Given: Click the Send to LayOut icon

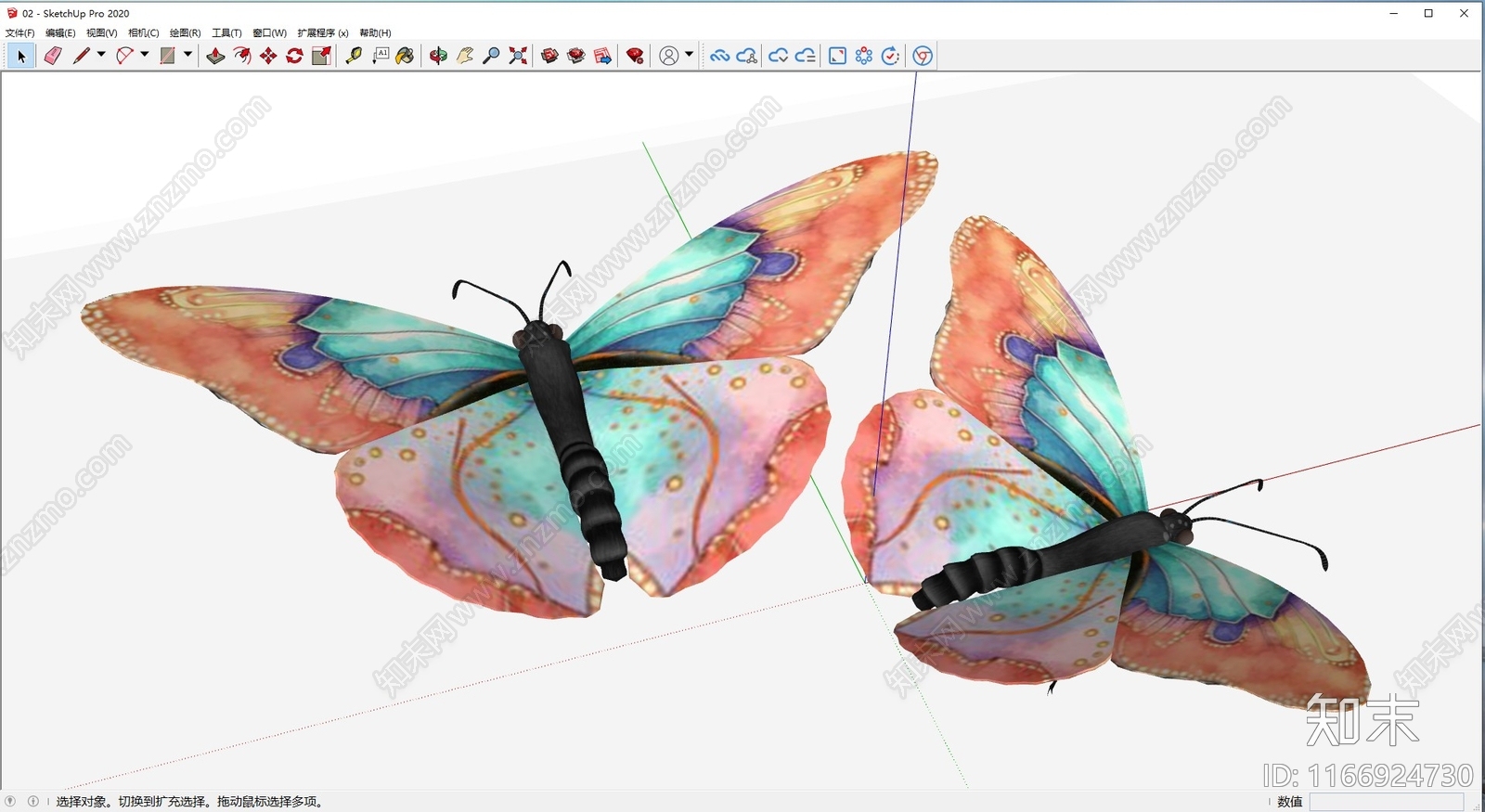Looking at the screenshot, I should pyautogui.click(x=602, y=56).
